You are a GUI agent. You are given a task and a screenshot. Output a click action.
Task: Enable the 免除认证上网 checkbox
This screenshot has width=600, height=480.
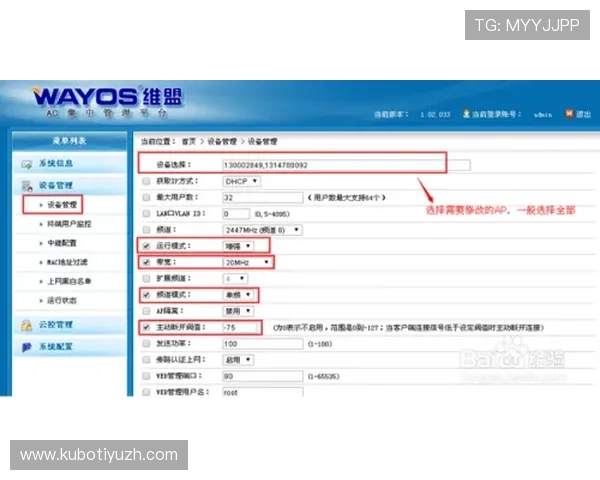point(146,359)
